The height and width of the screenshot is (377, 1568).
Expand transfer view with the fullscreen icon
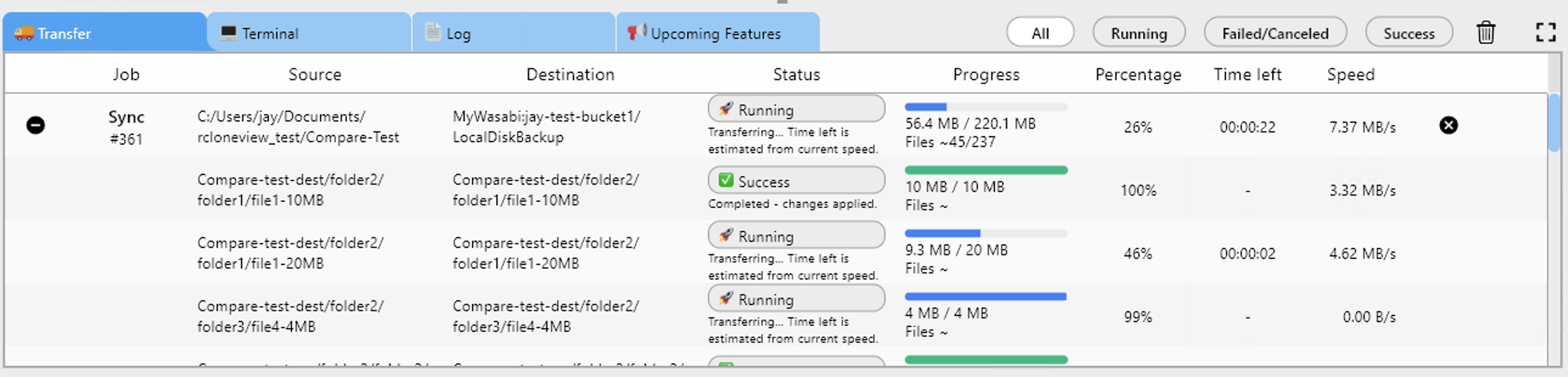[1545, 32]
